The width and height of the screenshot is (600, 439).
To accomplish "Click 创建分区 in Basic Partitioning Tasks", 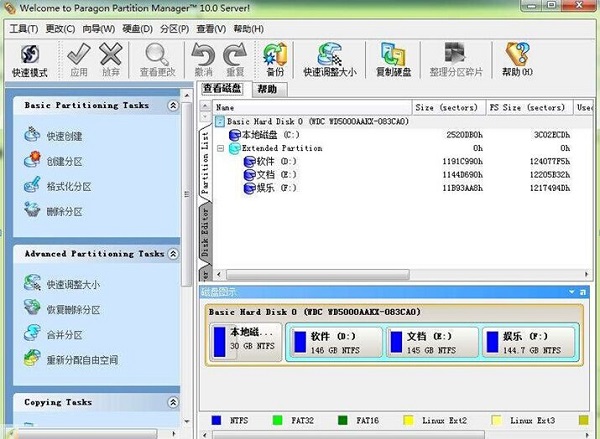I will coord(63,160).
